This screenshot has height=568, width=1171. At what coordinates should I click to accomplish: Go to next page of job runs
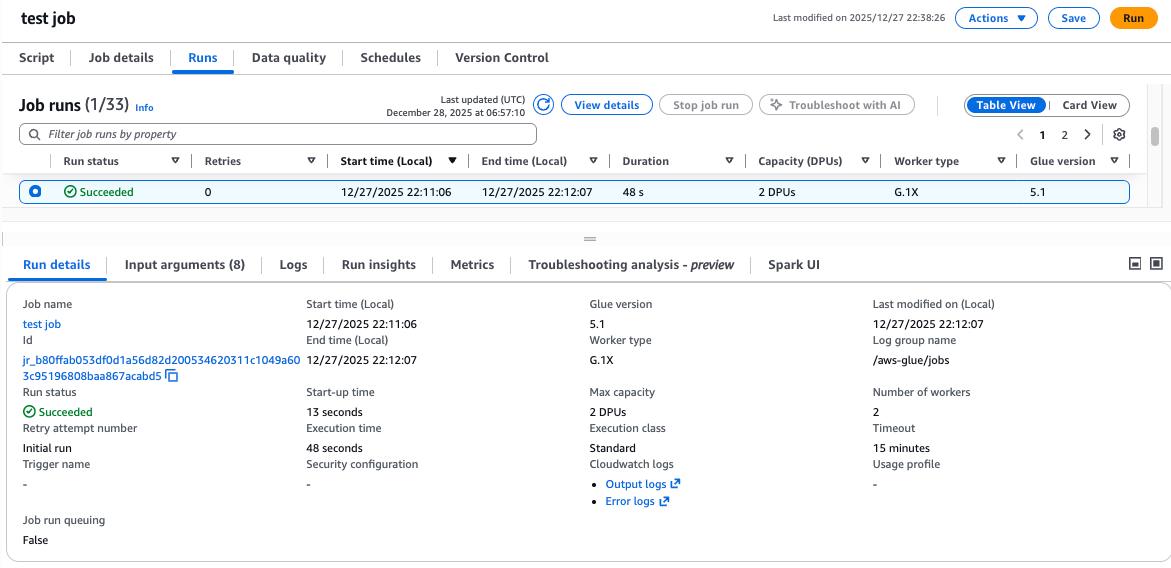pos(1087,135)
